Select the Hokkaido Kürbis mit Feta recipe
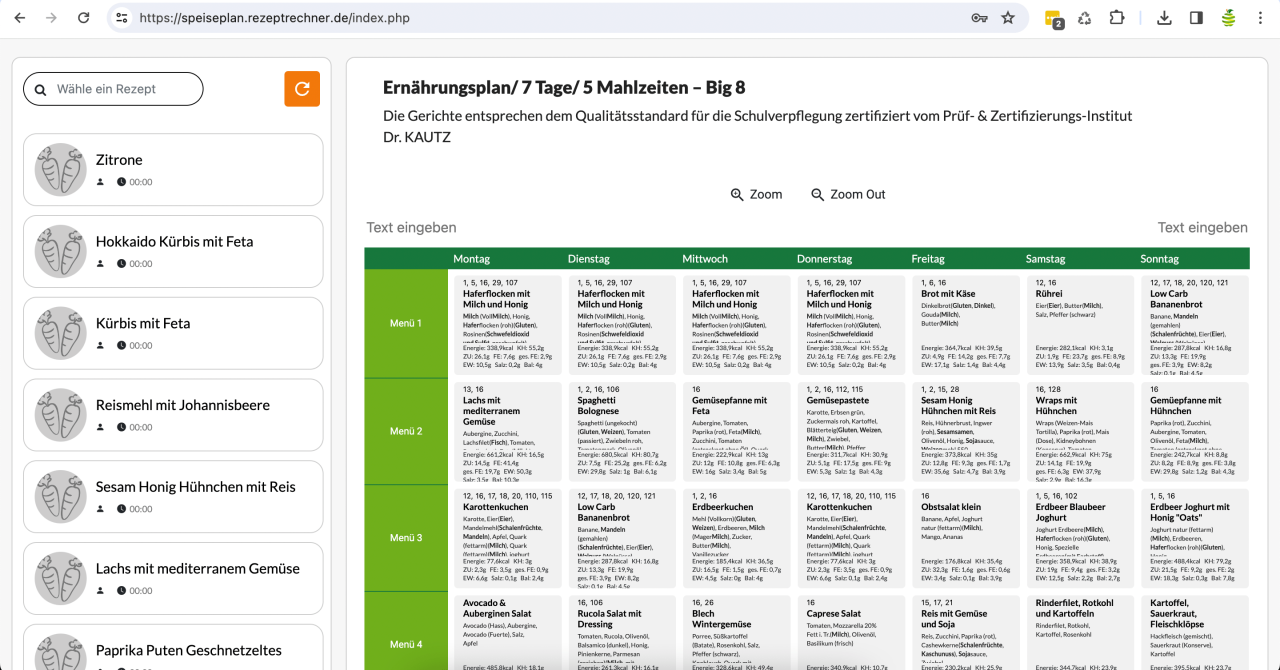1280x670 pixels. 173,251
